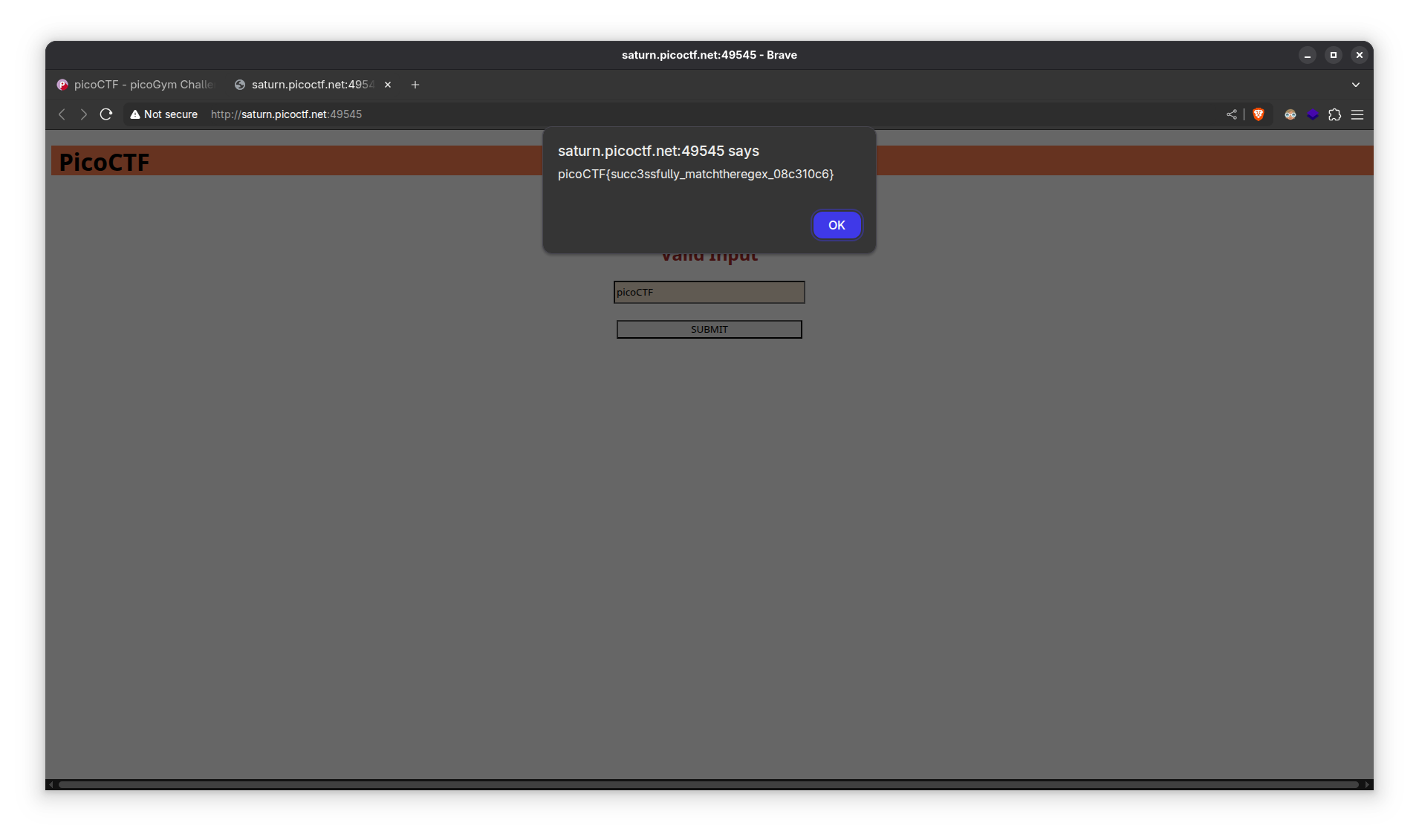Click the URL in the address bar
Image resolution: width=1419 pixels, height=840 pixels.
pyautogui.click(x=286, y=114)
